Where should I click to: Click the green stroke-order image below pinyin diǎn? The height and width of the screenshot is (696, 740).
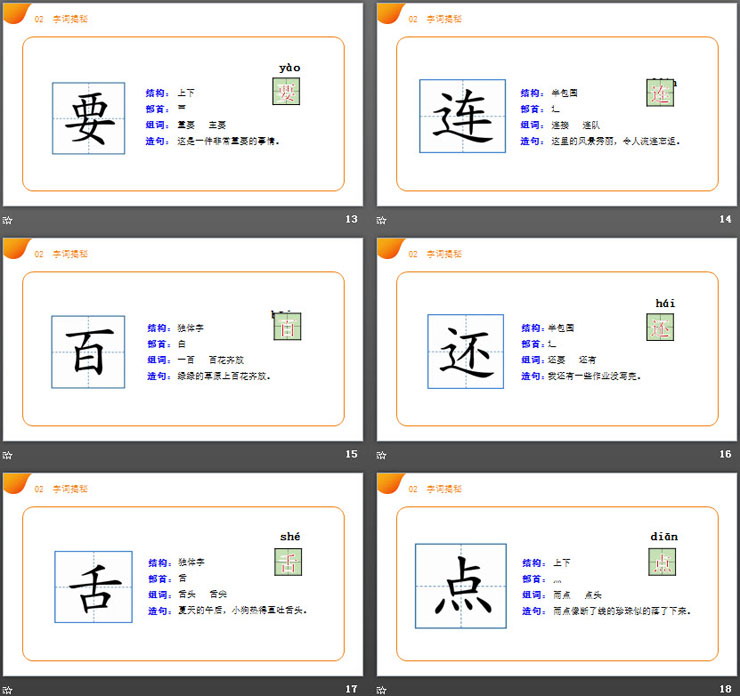point(662,562)
